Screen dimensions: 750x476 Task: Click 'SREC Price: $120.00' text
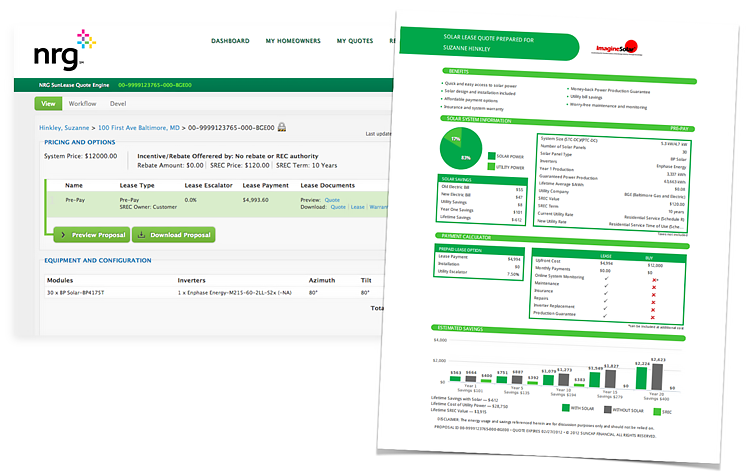click(240, 166)
